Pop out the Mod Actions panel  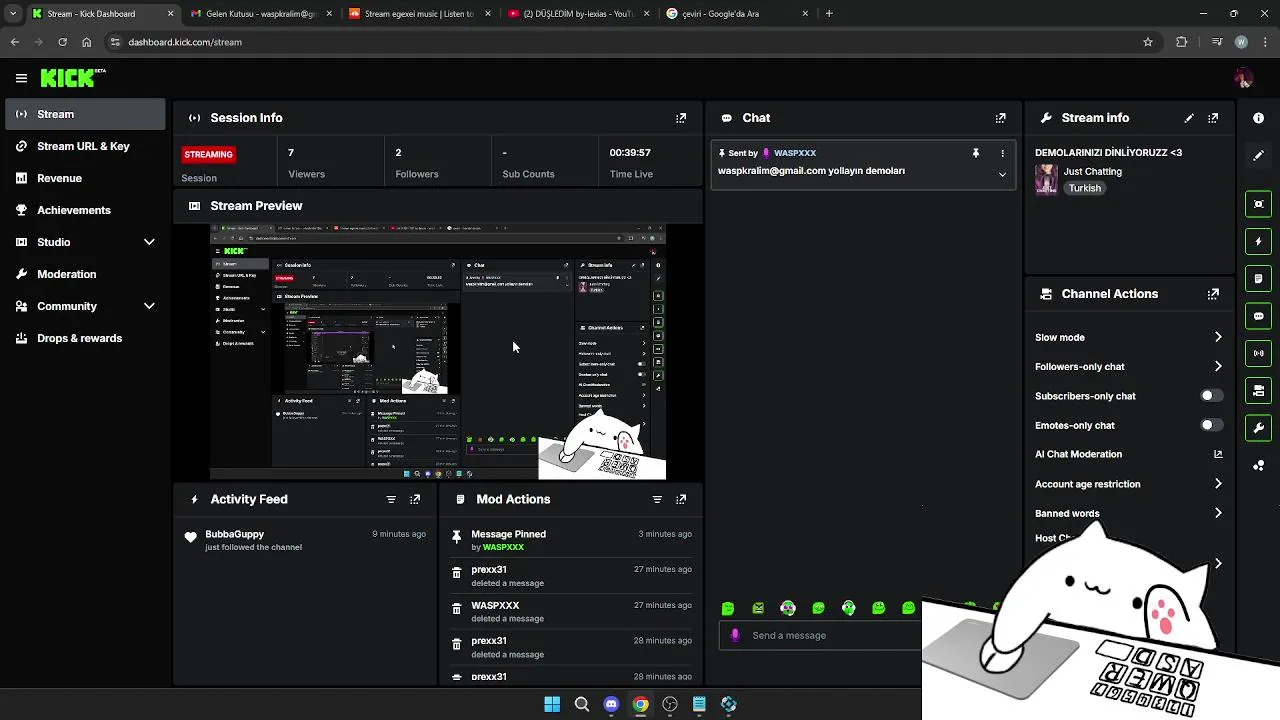(x=681, y=499)
